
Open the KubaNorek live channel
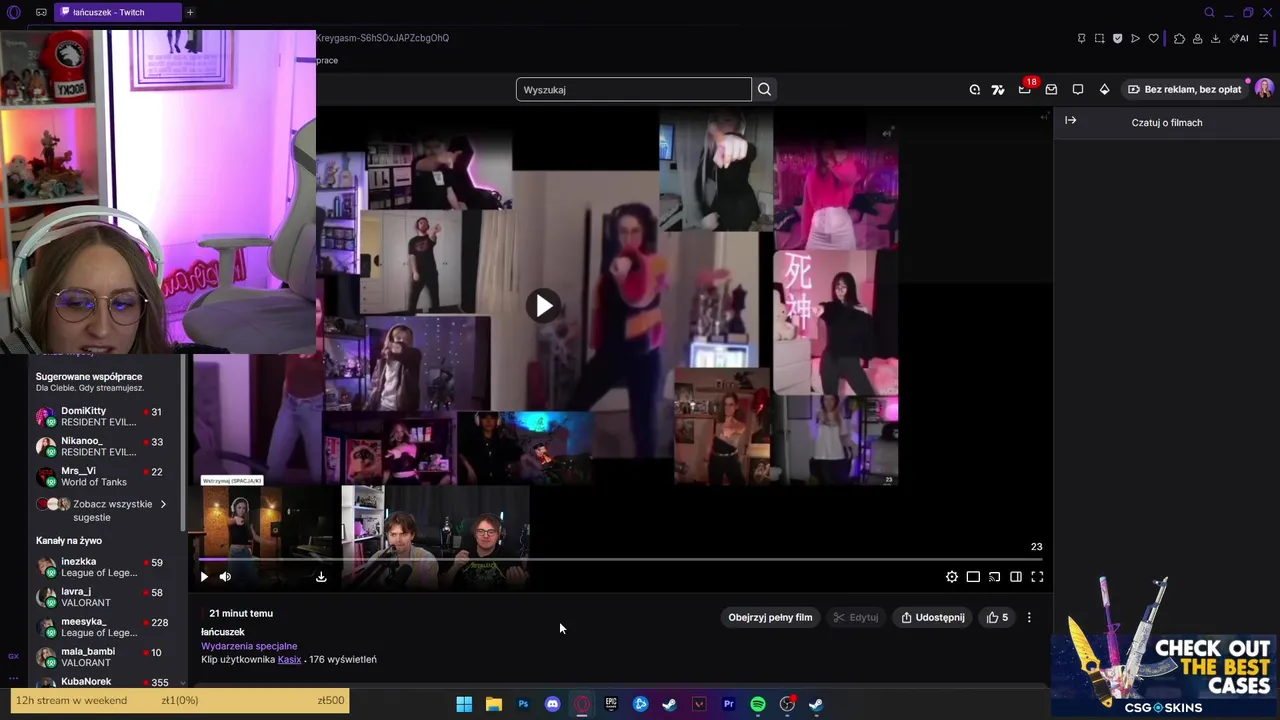pyautogui.click(x=105, y=682)
